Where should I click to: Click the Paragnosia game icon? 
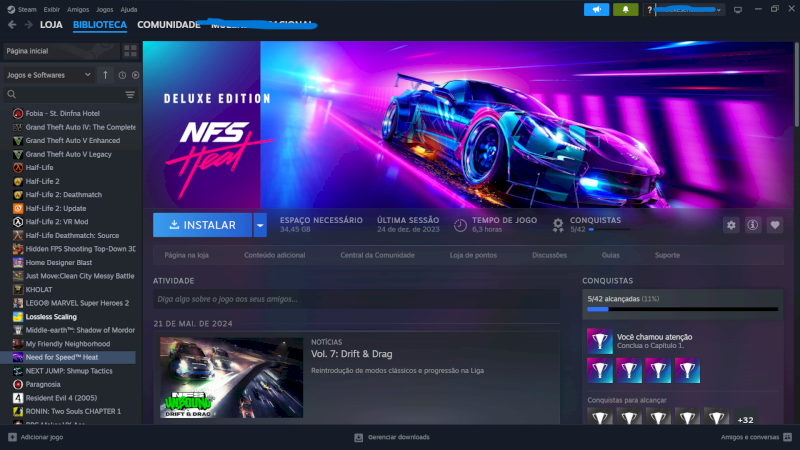click(18, 385)
